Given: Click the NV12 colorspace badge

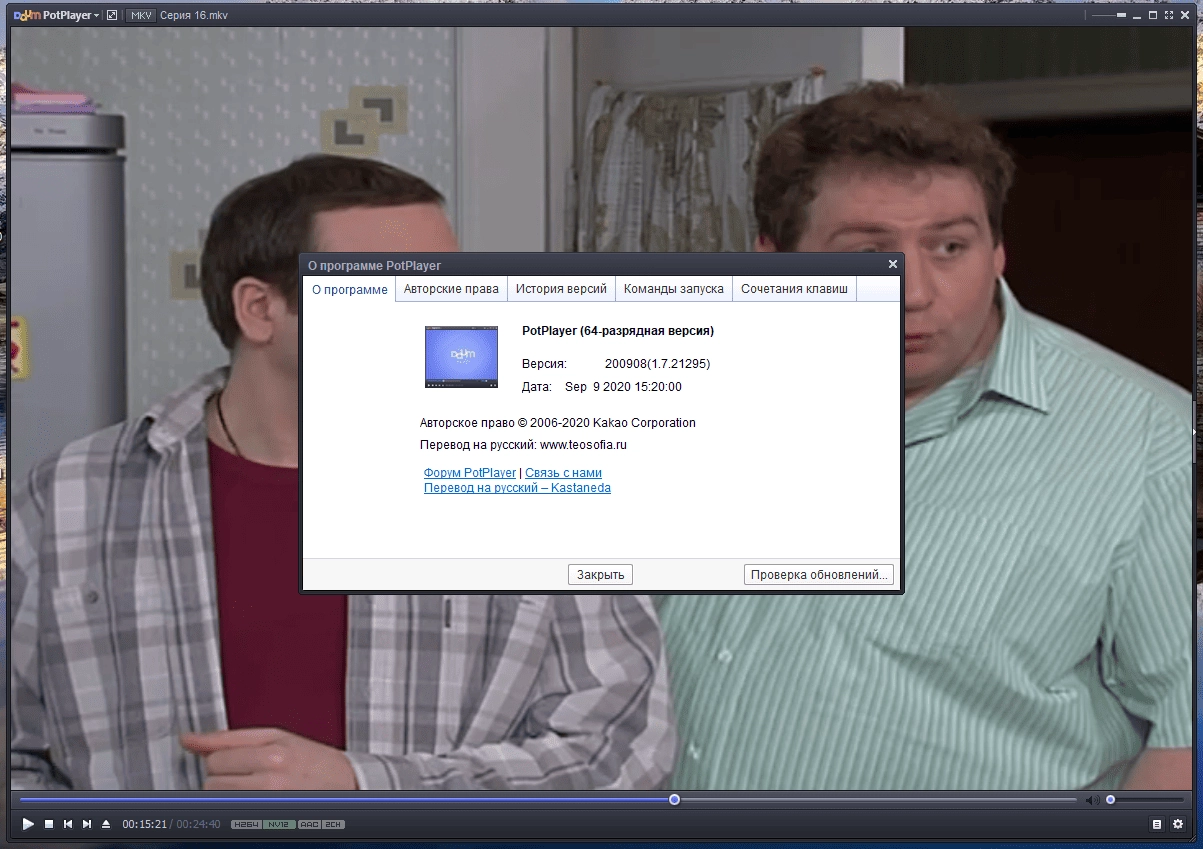Looking at the screenshot, I should [281, 824].
